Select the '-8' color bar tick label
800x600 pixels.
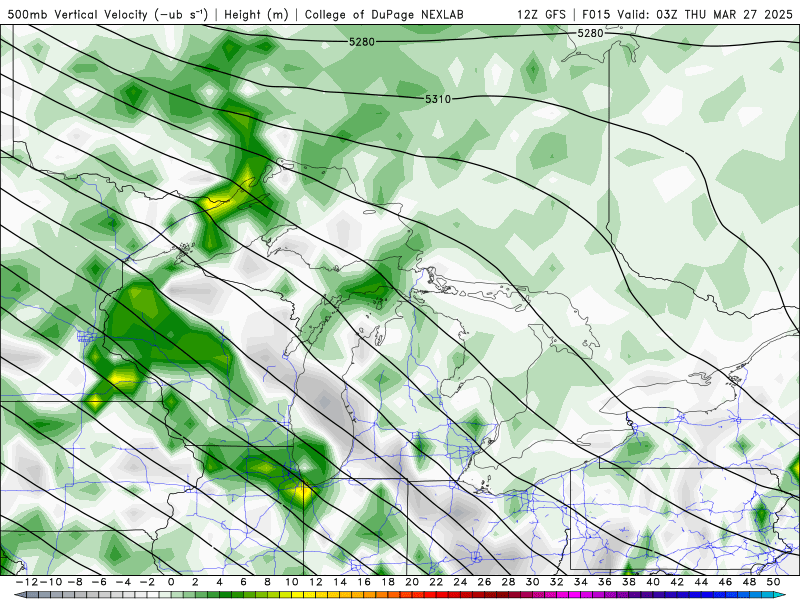coord(74,582)
